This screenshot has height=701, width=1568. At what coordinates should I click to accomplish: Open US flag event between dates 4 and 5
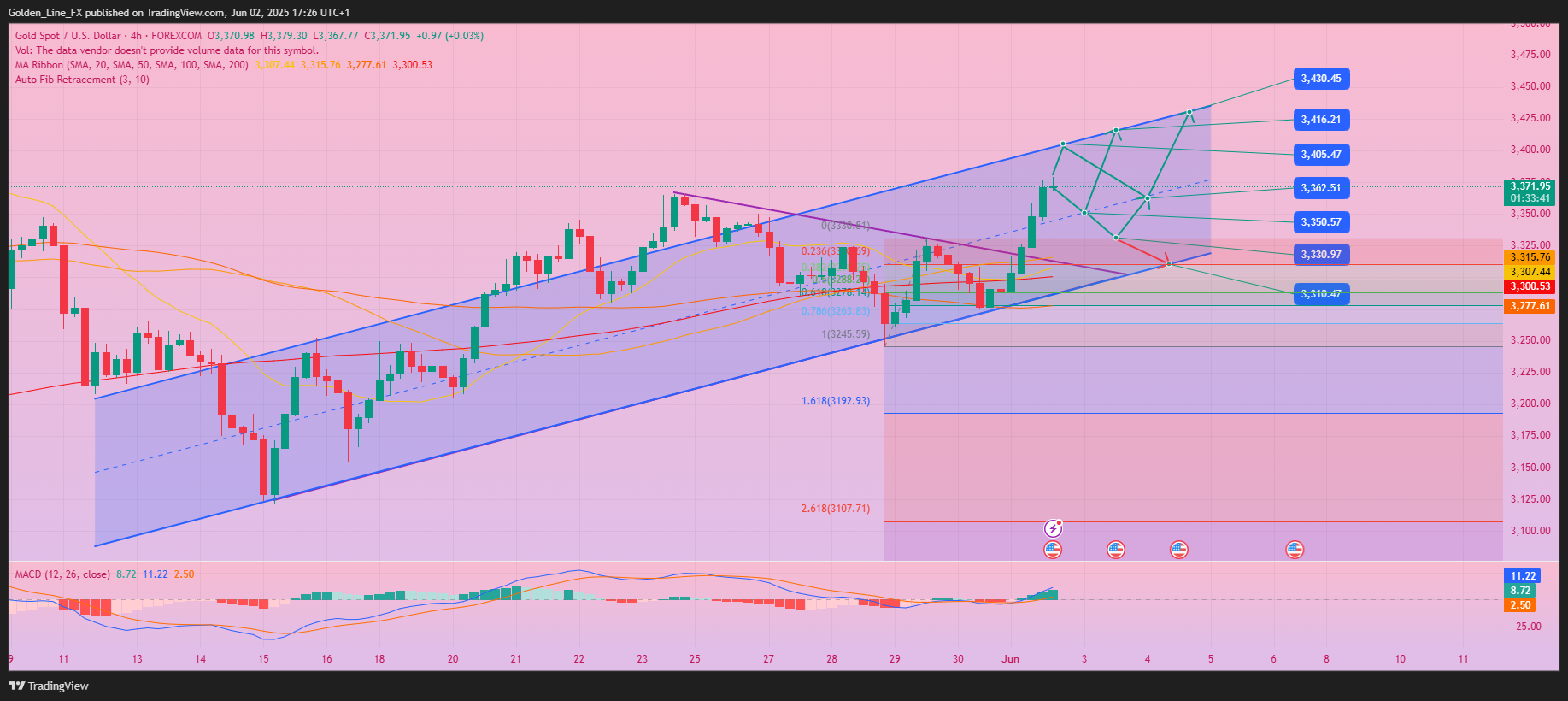tap(1179, 550)
